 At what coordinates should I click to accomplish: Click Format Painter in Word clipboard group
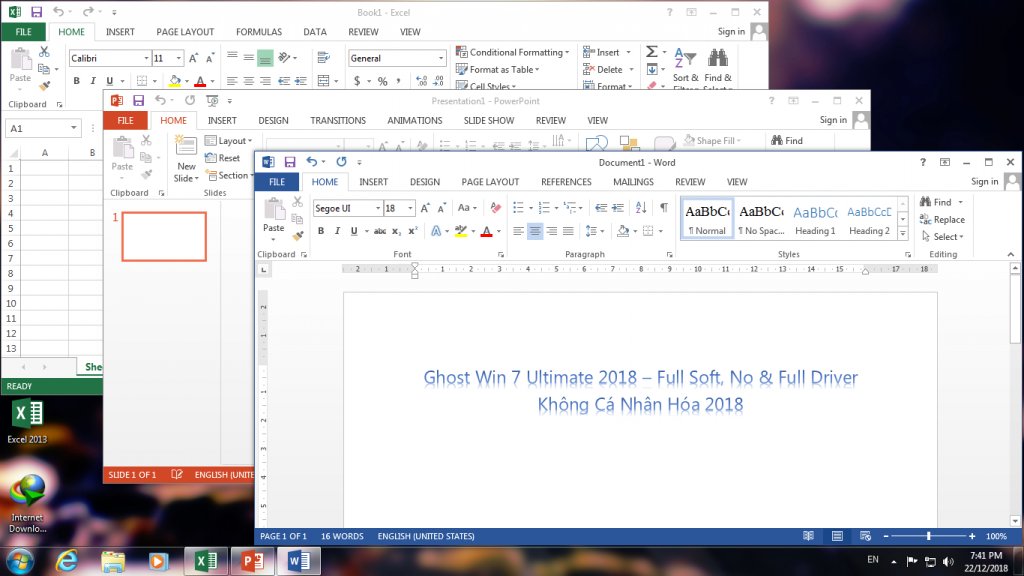coord(298,236)
